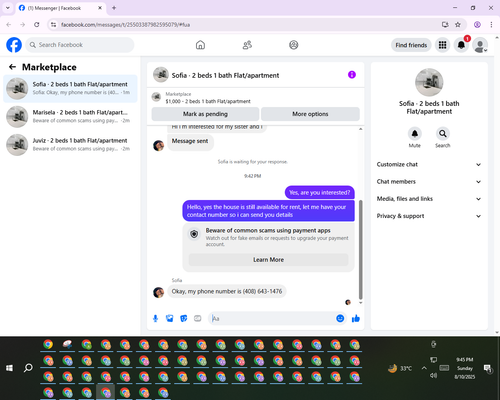Open the Friends icon in top navigation

247,45
